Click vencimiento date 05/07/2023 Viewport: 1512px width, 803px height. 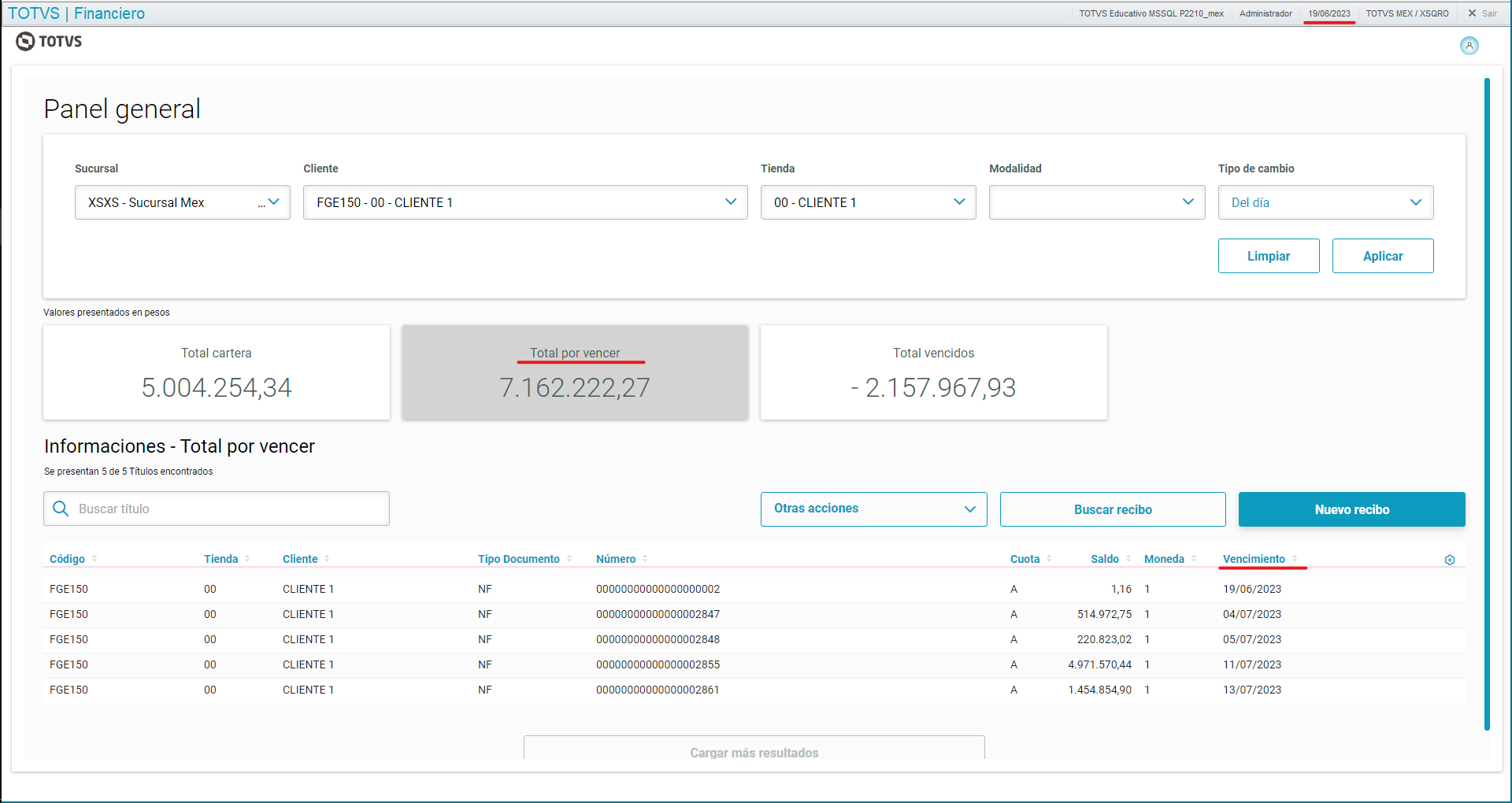coord(1252,639)
